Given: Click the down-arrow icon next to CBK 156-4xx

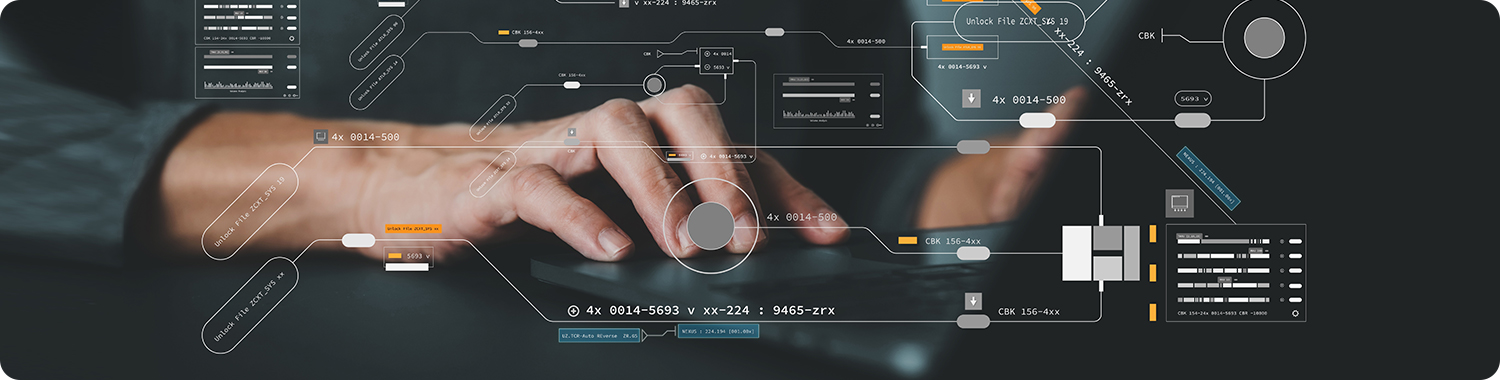Looking at the screenshot, I should tap(972, 302).
